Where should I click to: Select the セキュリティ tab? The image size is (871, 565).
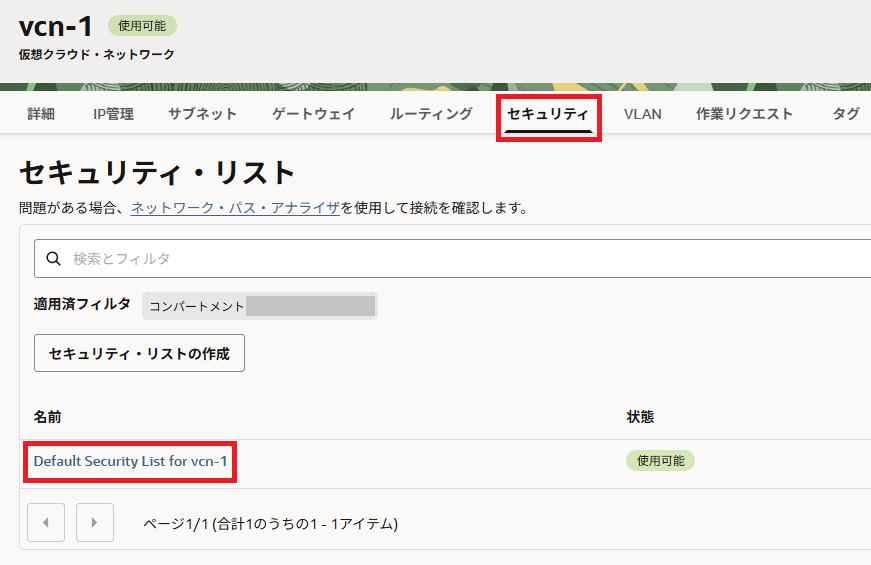tap(548, 114)
